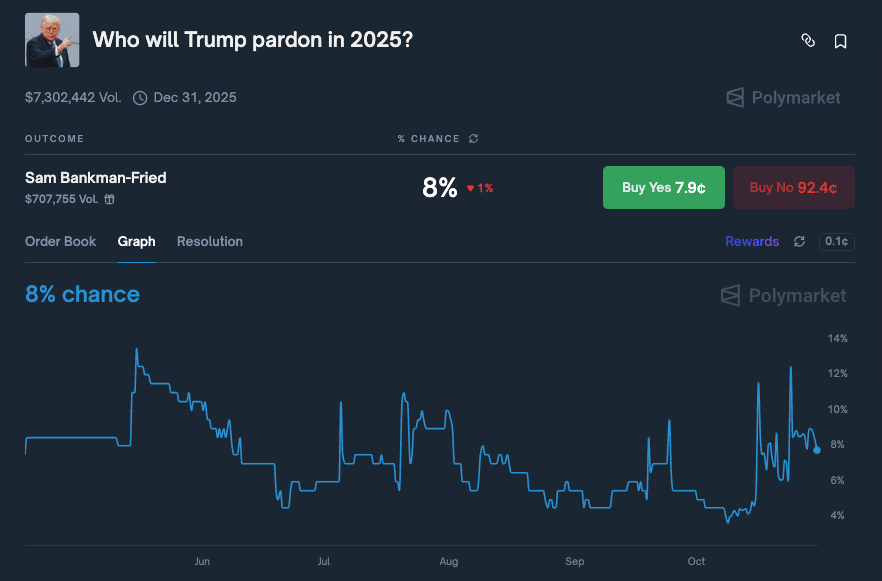Click the clock icon beside Dec 31, 2025
The image size is (882, 581).
point(140,98)
